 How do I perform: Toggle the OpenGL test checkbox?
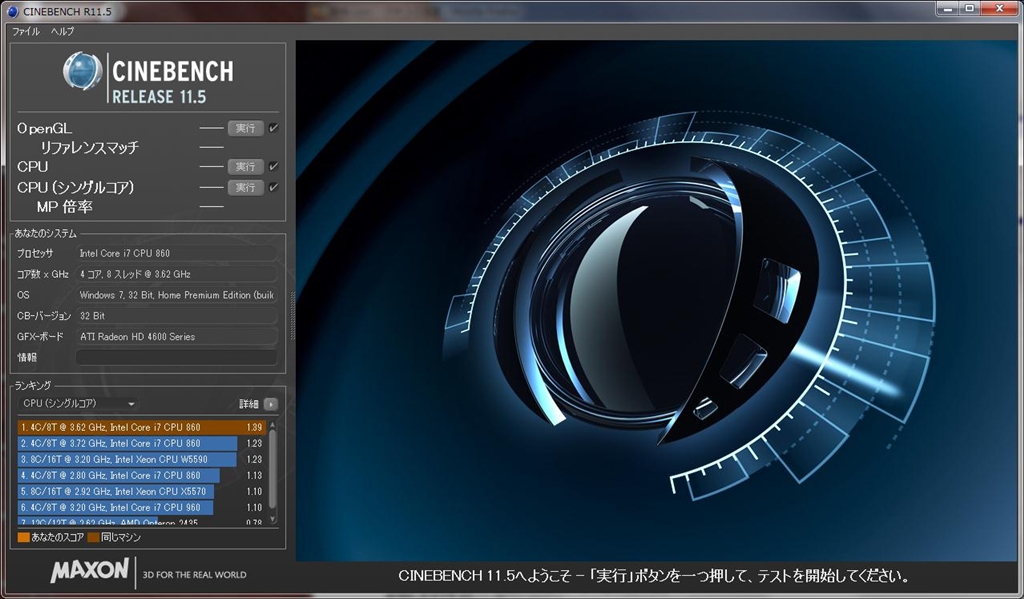[273, 128]
